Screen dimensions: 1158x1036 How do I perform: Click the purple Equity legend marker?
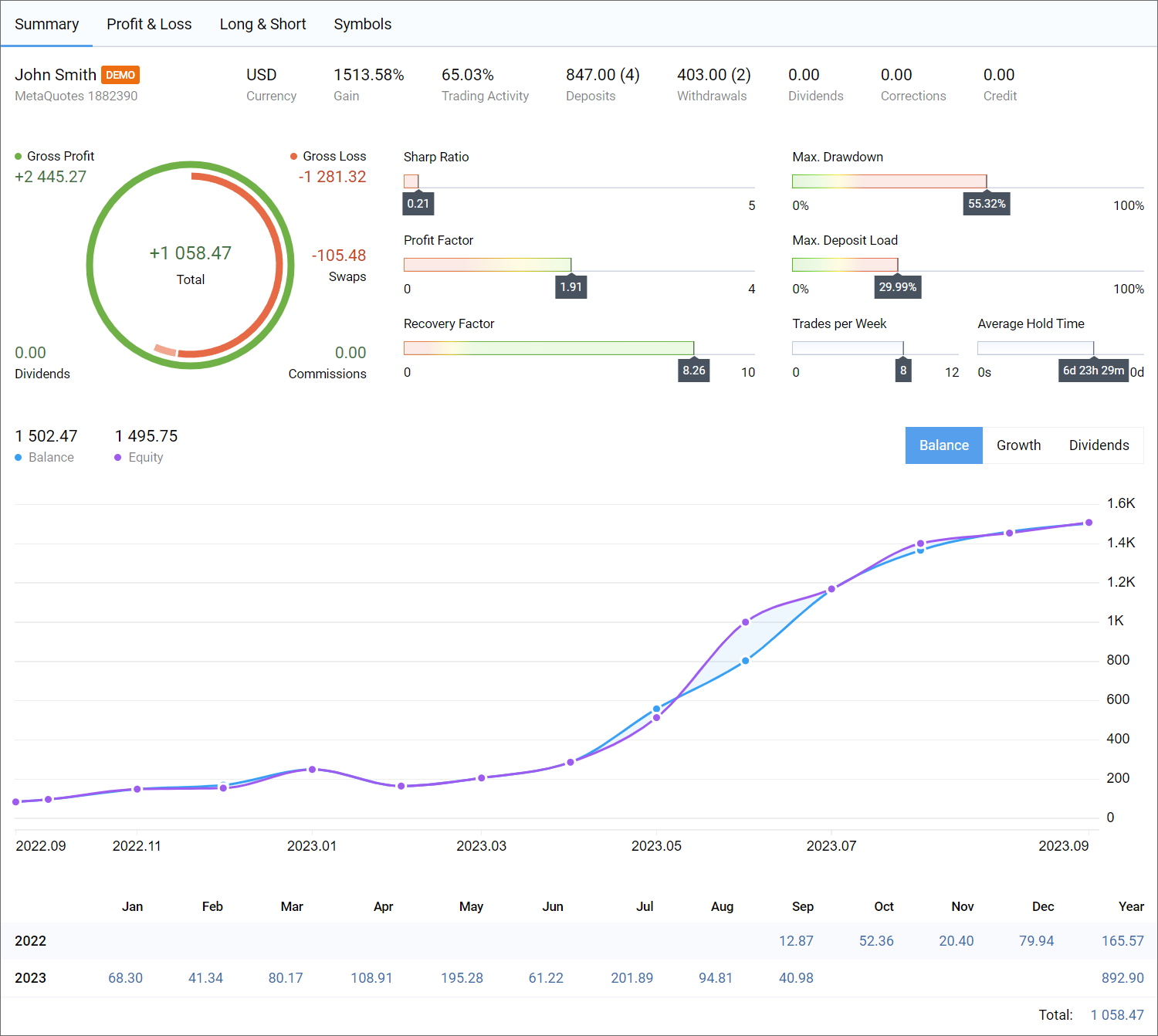[117, 457]
